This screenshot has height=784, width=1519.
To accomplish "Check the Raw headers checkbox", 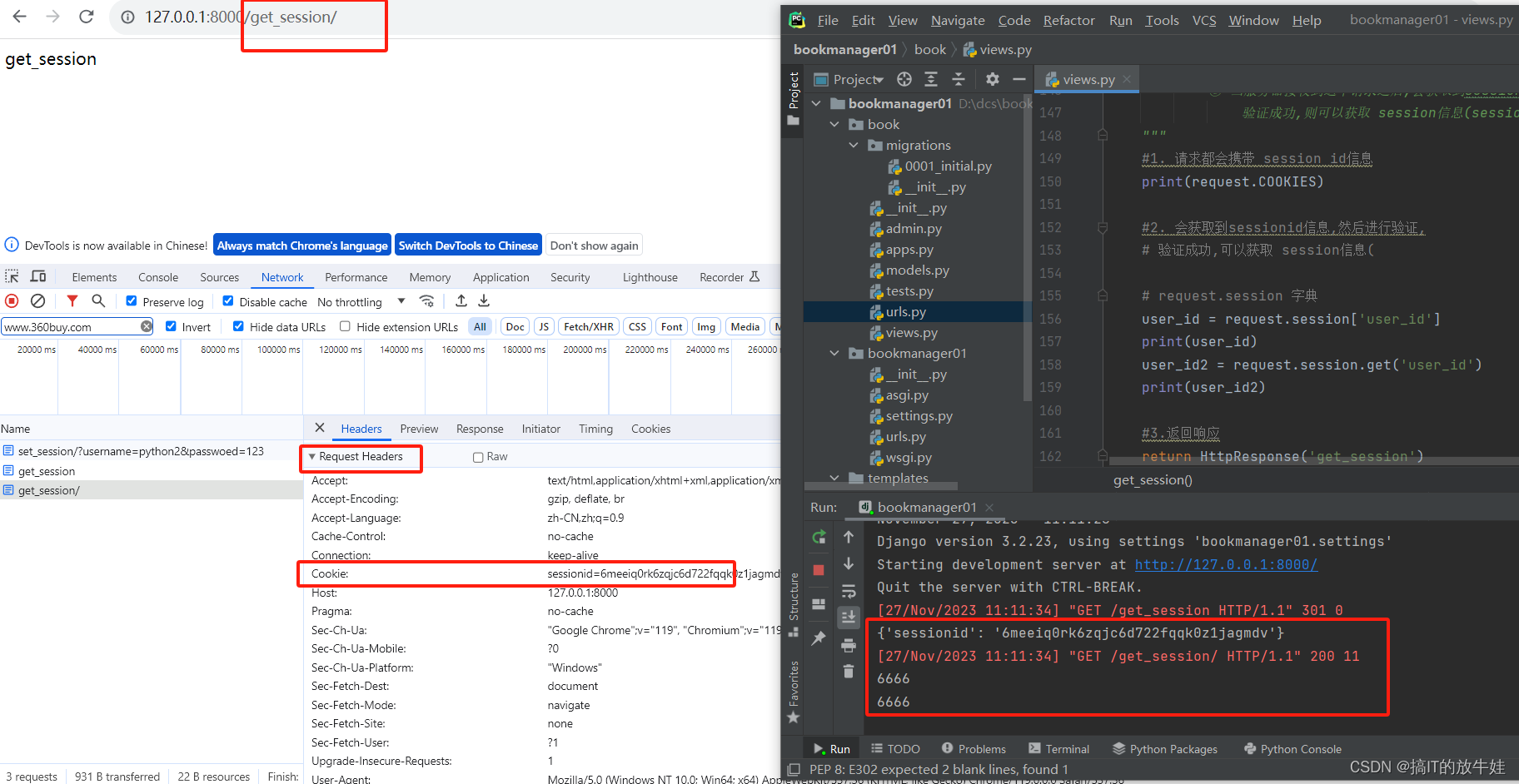I will pyautogui.click(x=478, y=457).
